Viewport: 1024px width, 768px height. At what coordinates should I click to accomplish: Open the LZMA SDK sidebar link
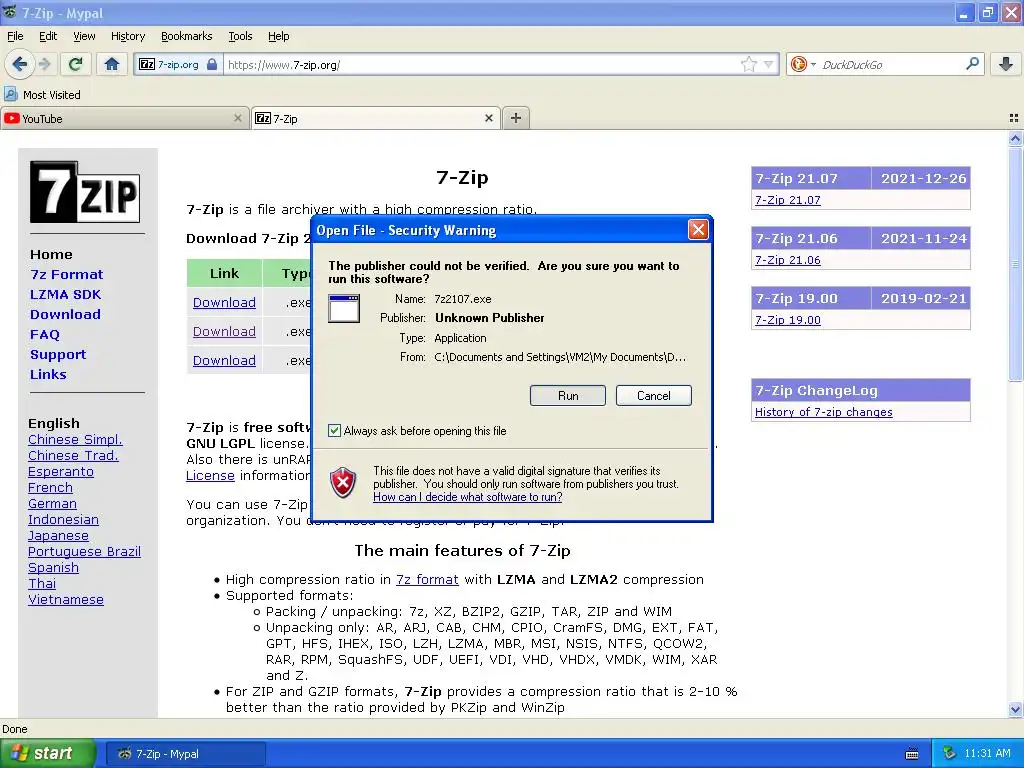(x=65, y=295)
